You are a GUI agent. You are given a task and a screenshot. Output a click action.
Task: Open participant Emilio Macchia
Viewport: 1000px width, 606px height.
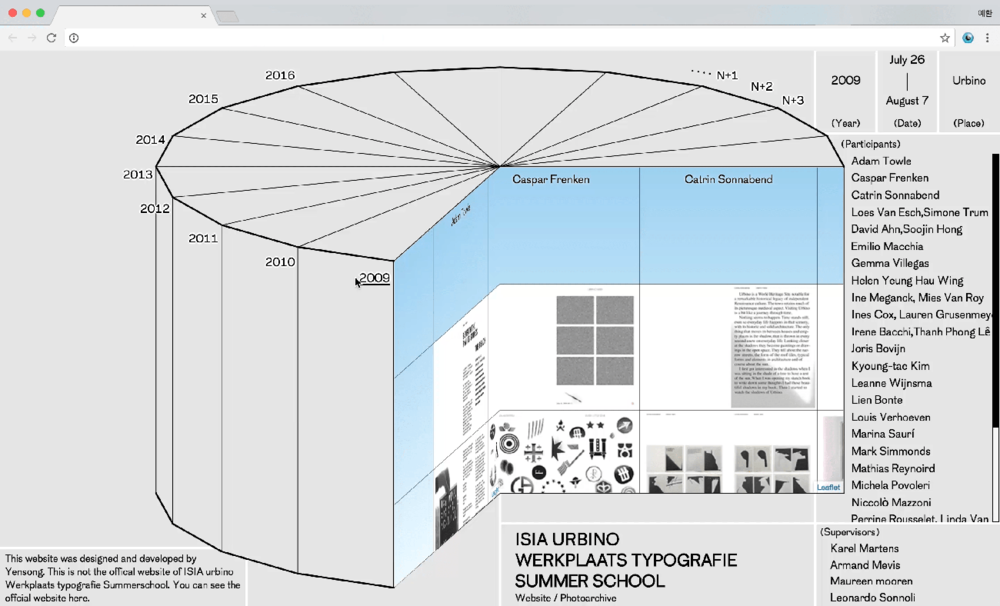pyautogui.click(x=886, y=246)
